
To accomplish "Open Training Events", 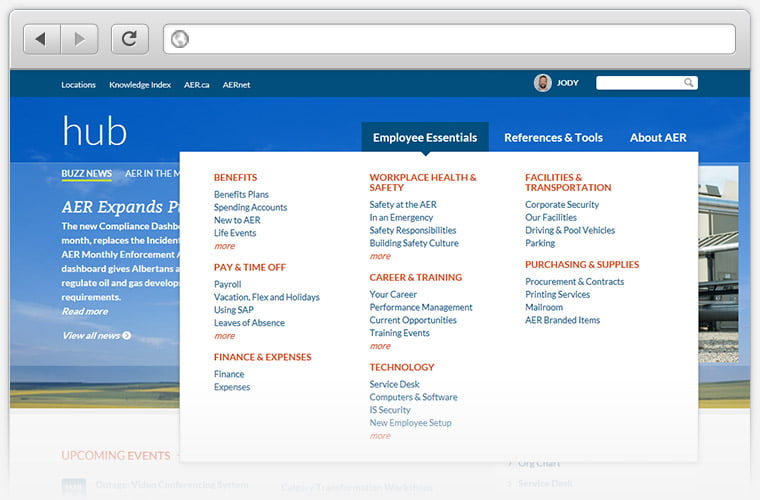I will coord(399,333).
